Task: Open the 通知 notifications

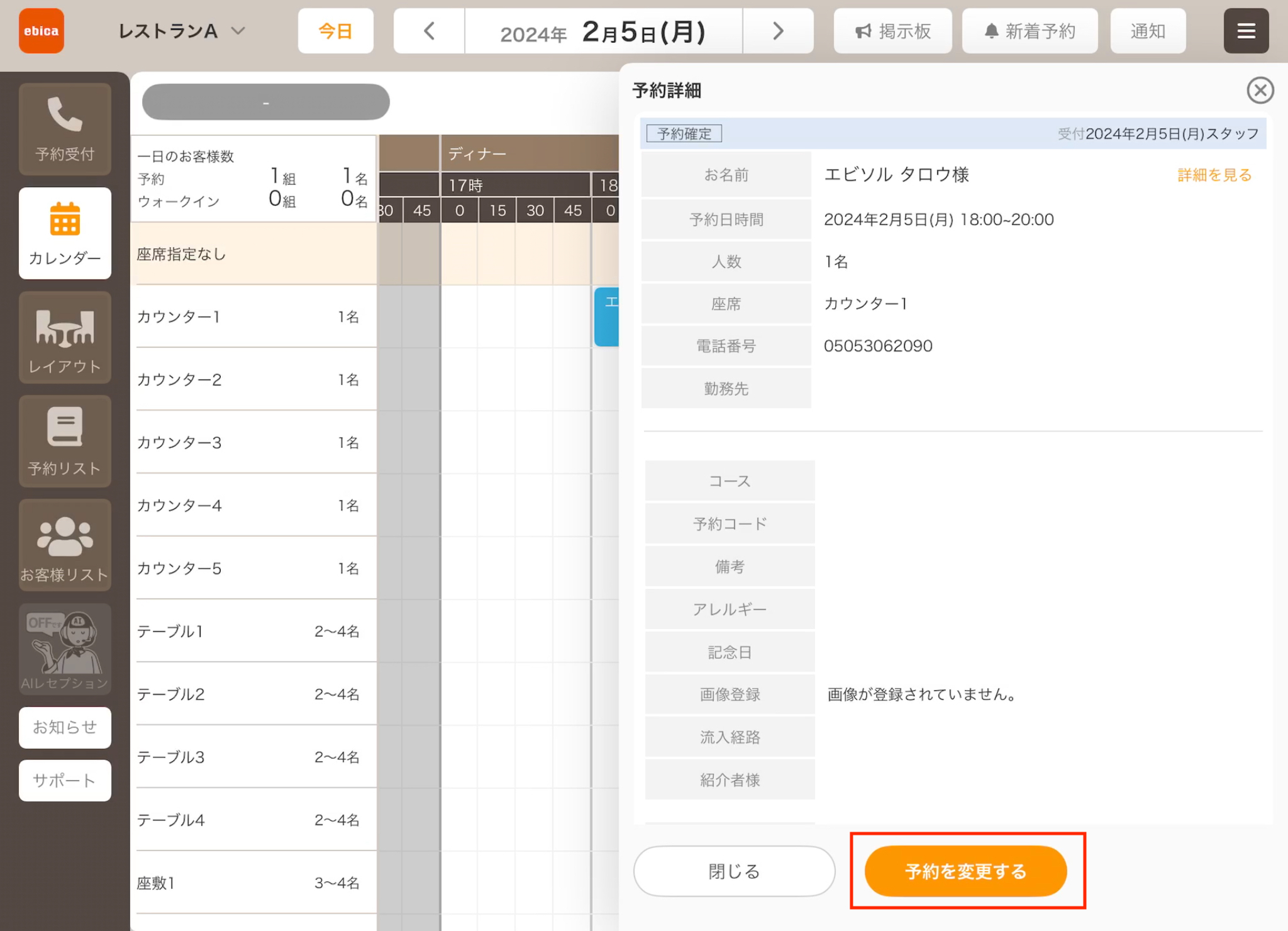Action: point(1148,31)
